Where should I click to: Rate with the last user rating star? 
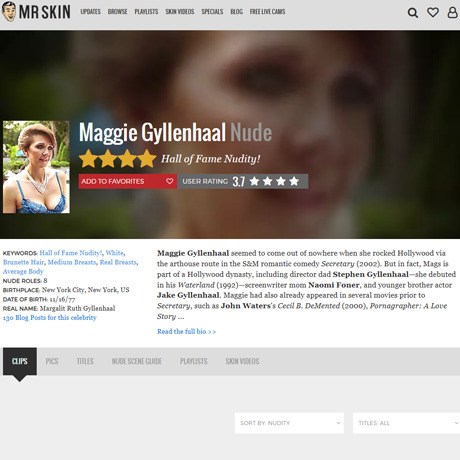point(294,181)
